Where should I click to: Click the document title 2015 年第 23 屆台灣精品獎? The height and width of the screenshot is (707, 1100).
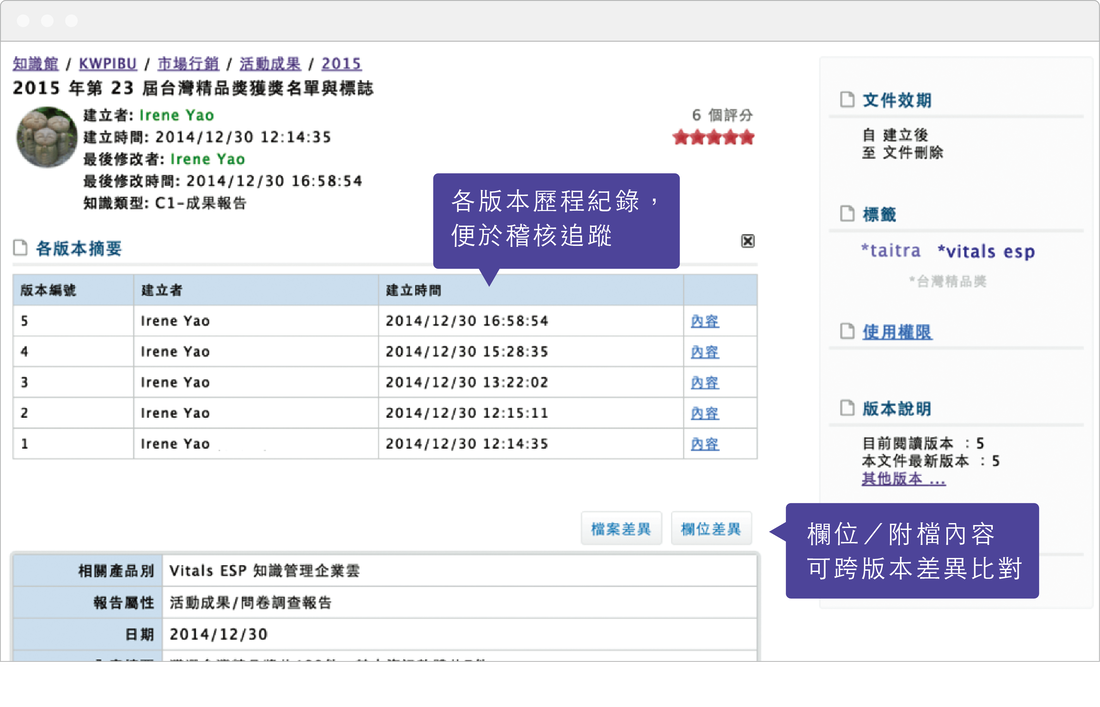coord(193,88)
